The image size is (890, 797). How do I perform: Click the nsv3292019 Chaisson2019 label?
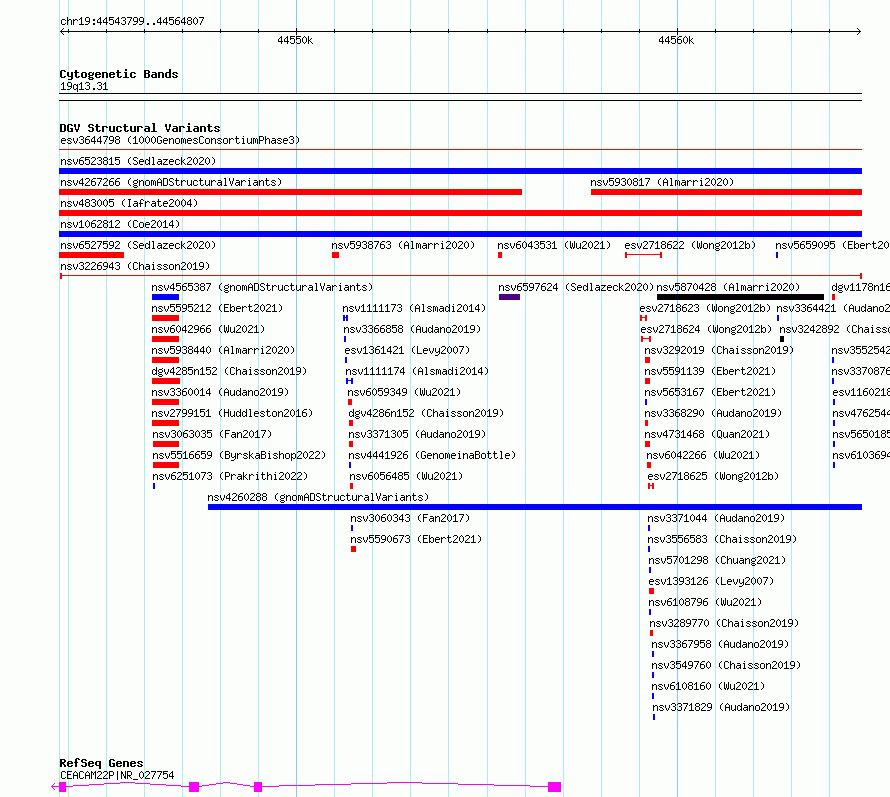719,350
